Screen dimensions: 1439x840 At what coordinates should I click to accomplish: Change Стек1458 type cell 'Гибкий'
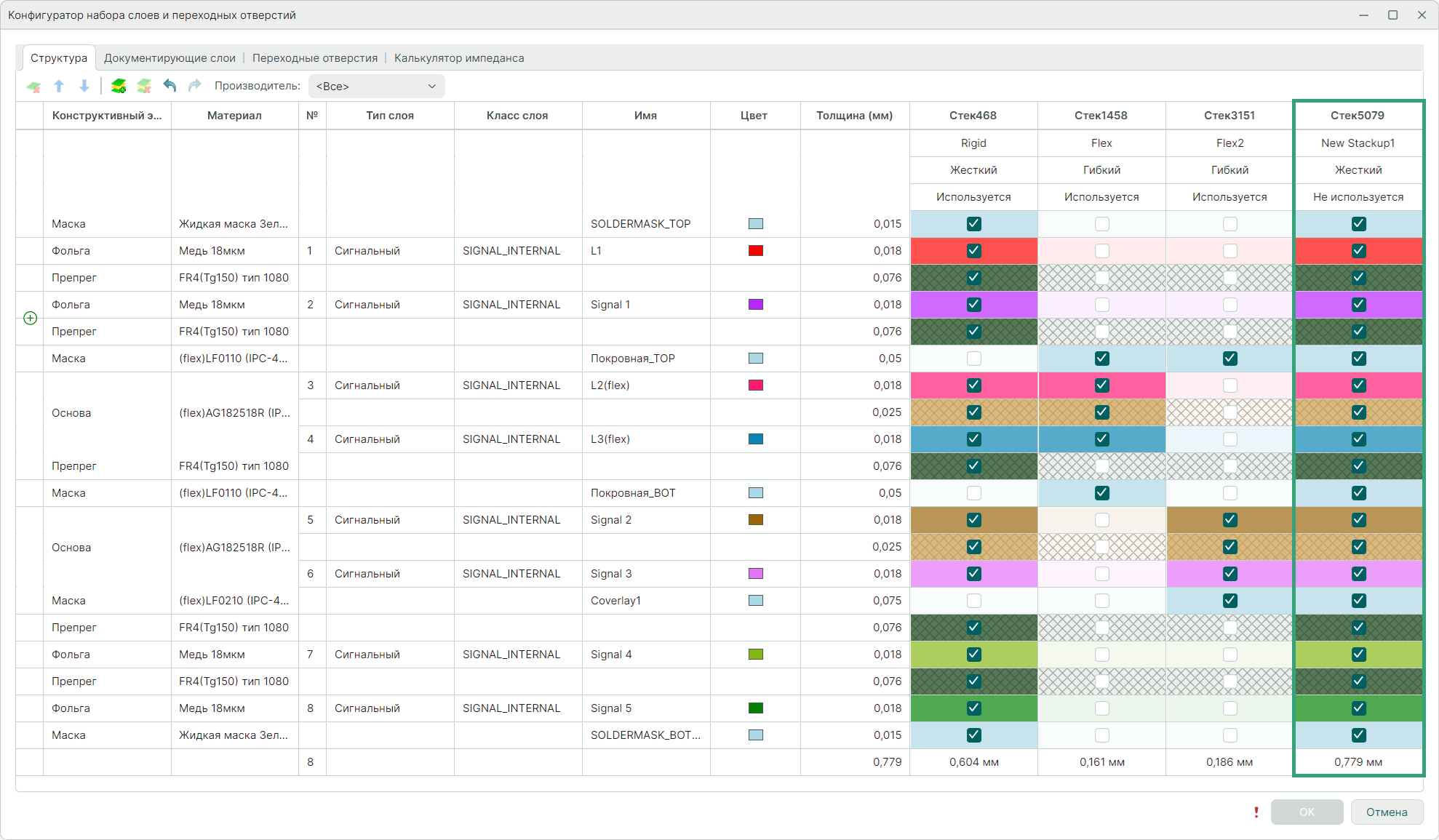1101,170
